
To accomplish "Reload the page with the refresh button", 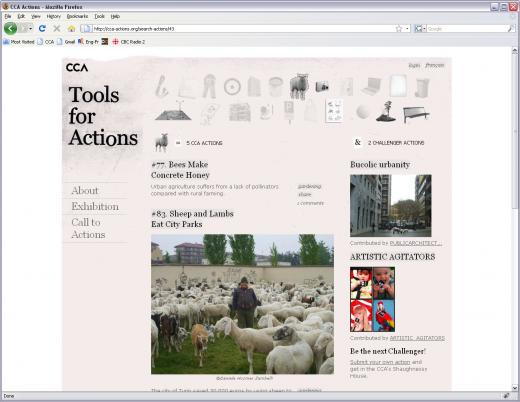I will point(42,29).
